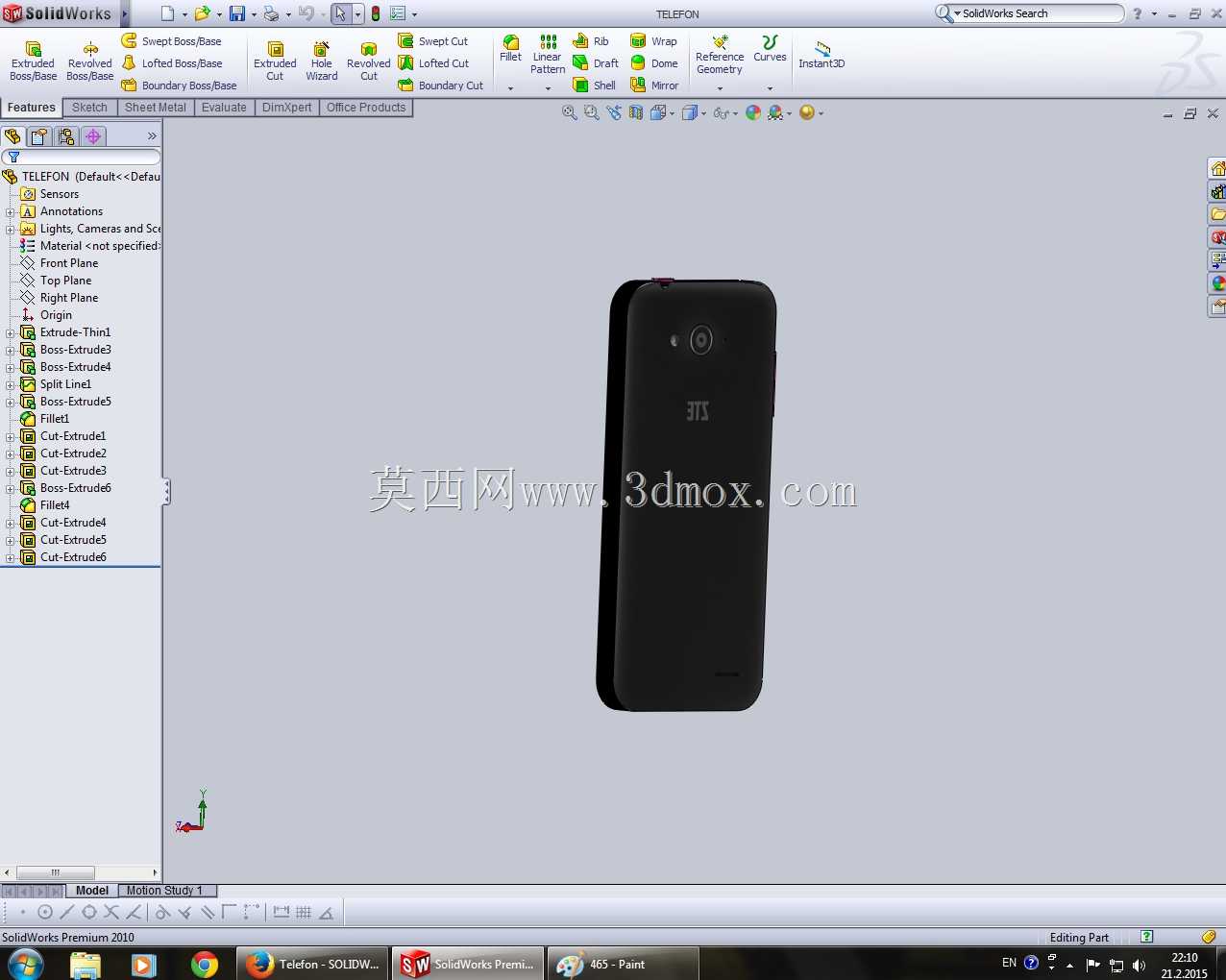The image size is (1226, 980).
Task: Select the Fillet tool
Action: (510, 49)
